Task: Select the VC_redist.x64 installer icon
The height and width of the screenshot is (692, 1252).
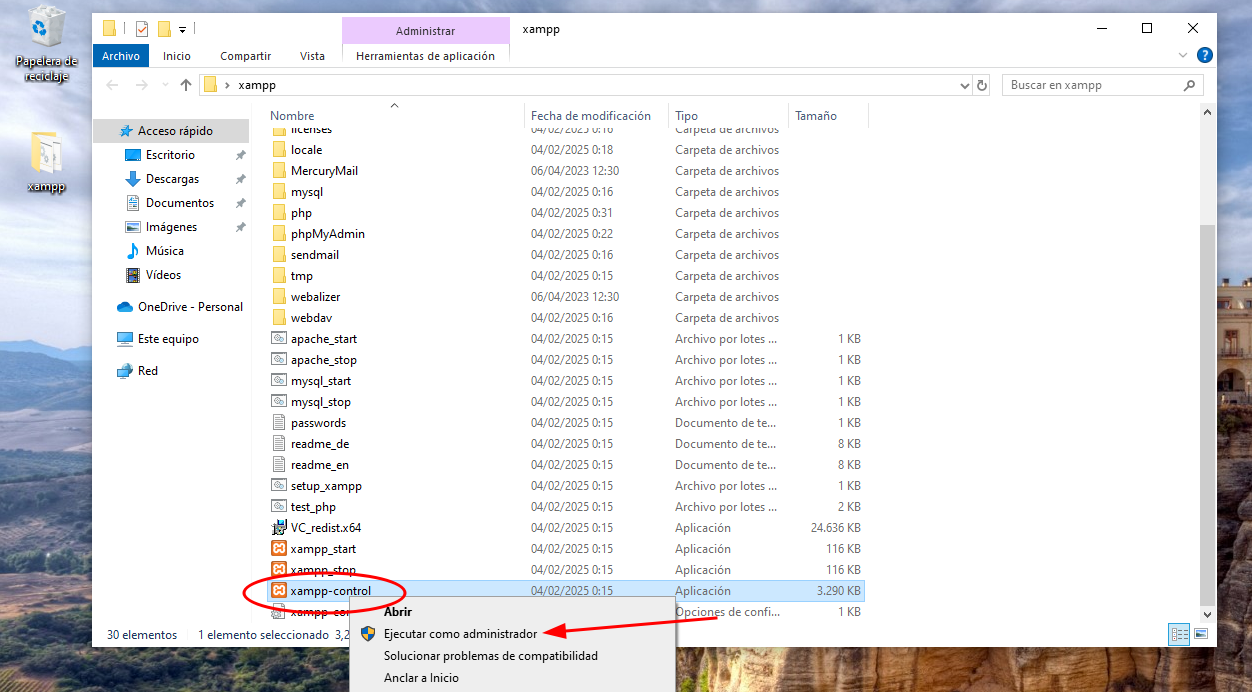Action: (x=279, y=528)
